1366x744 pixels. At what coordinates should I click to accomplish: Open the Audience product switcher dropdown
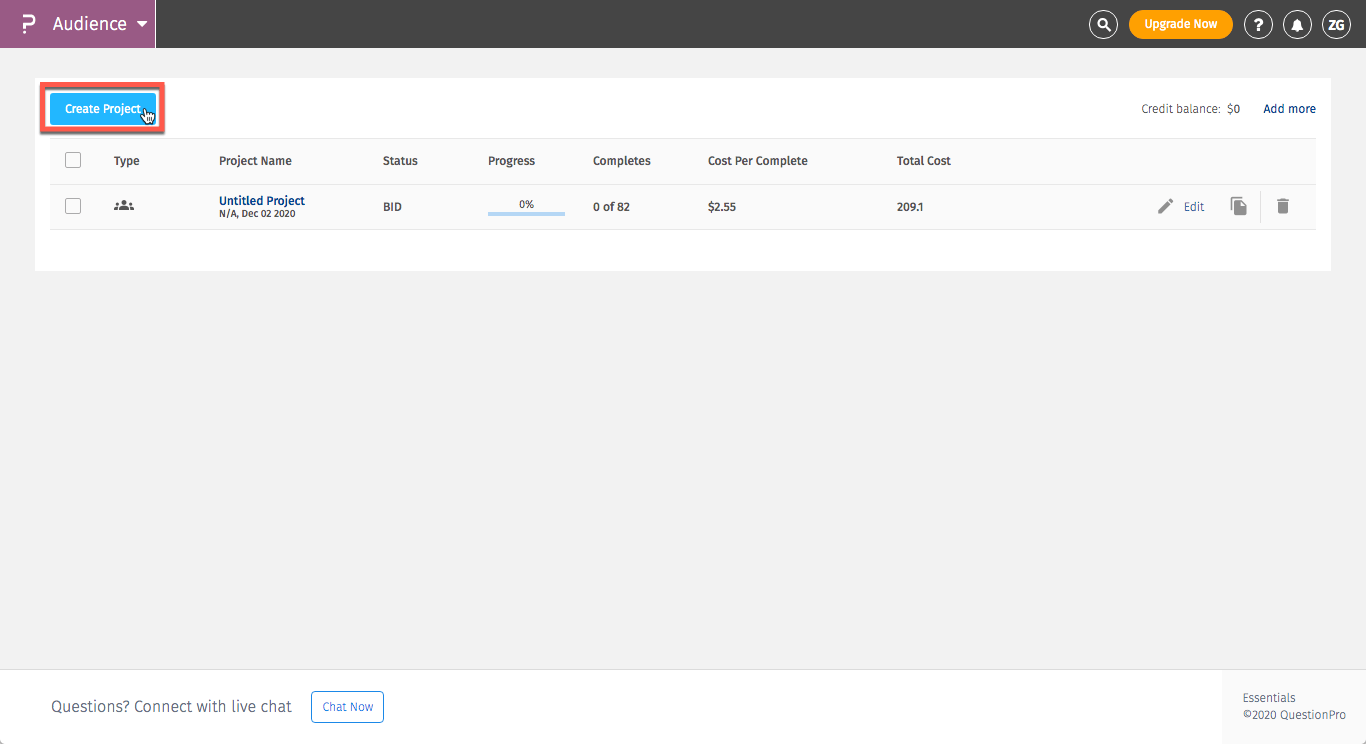click(142, 24)
